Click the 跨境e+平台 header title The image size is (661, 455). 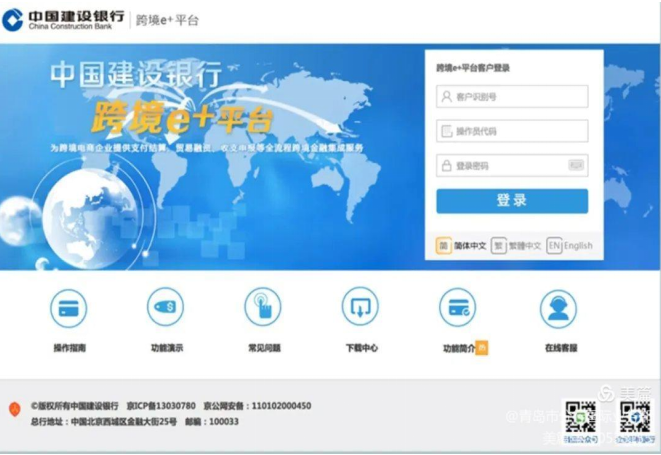(x=167, y=20)
